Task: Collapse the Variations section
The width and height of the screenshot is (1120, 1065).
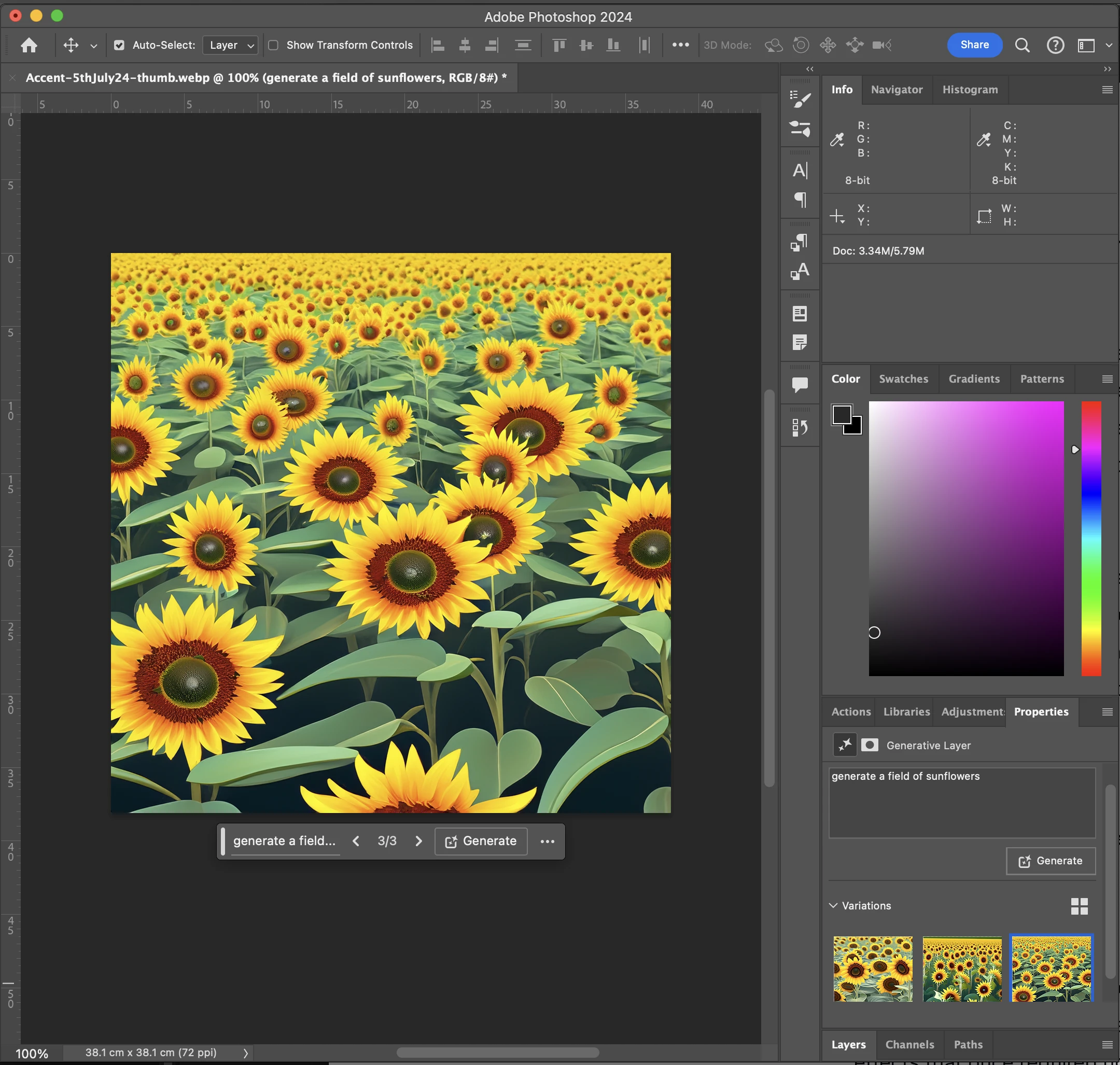Action: point(833,905)
